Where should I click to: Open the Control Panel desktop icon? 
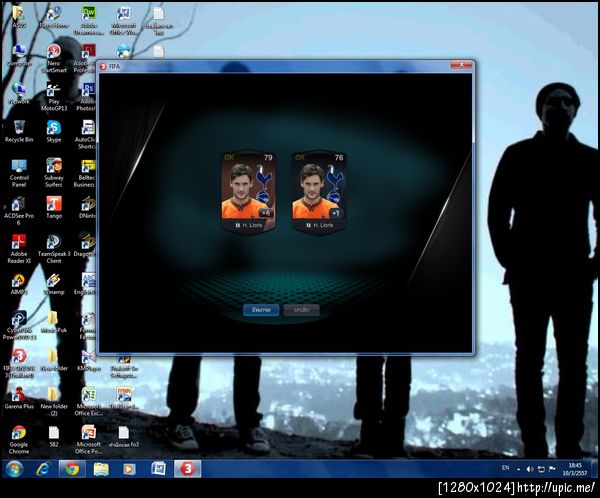click(x=19, y=173)
